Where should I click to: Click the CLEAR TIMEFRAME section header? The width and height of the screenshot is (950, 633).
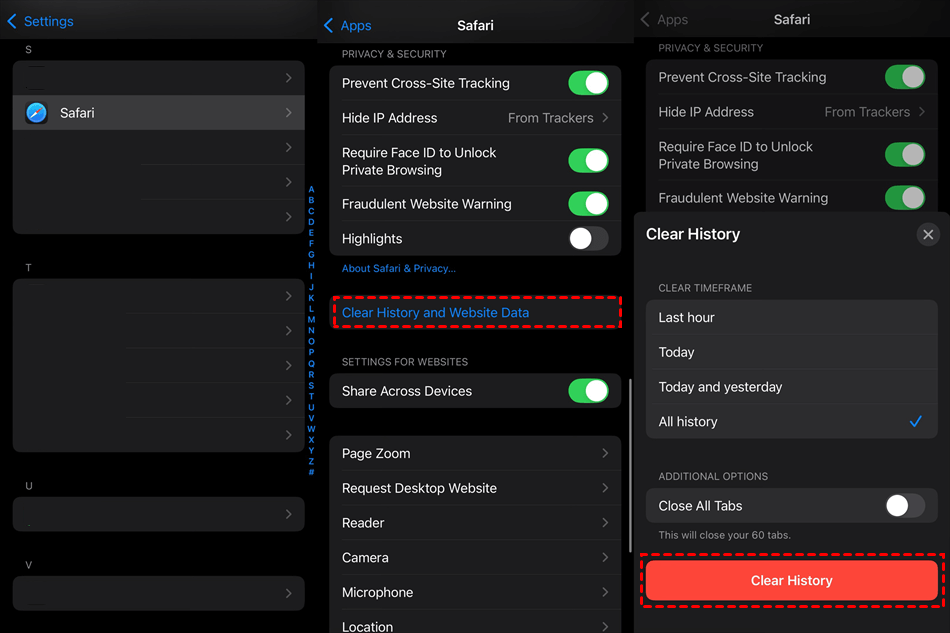[x=705, y=288]
